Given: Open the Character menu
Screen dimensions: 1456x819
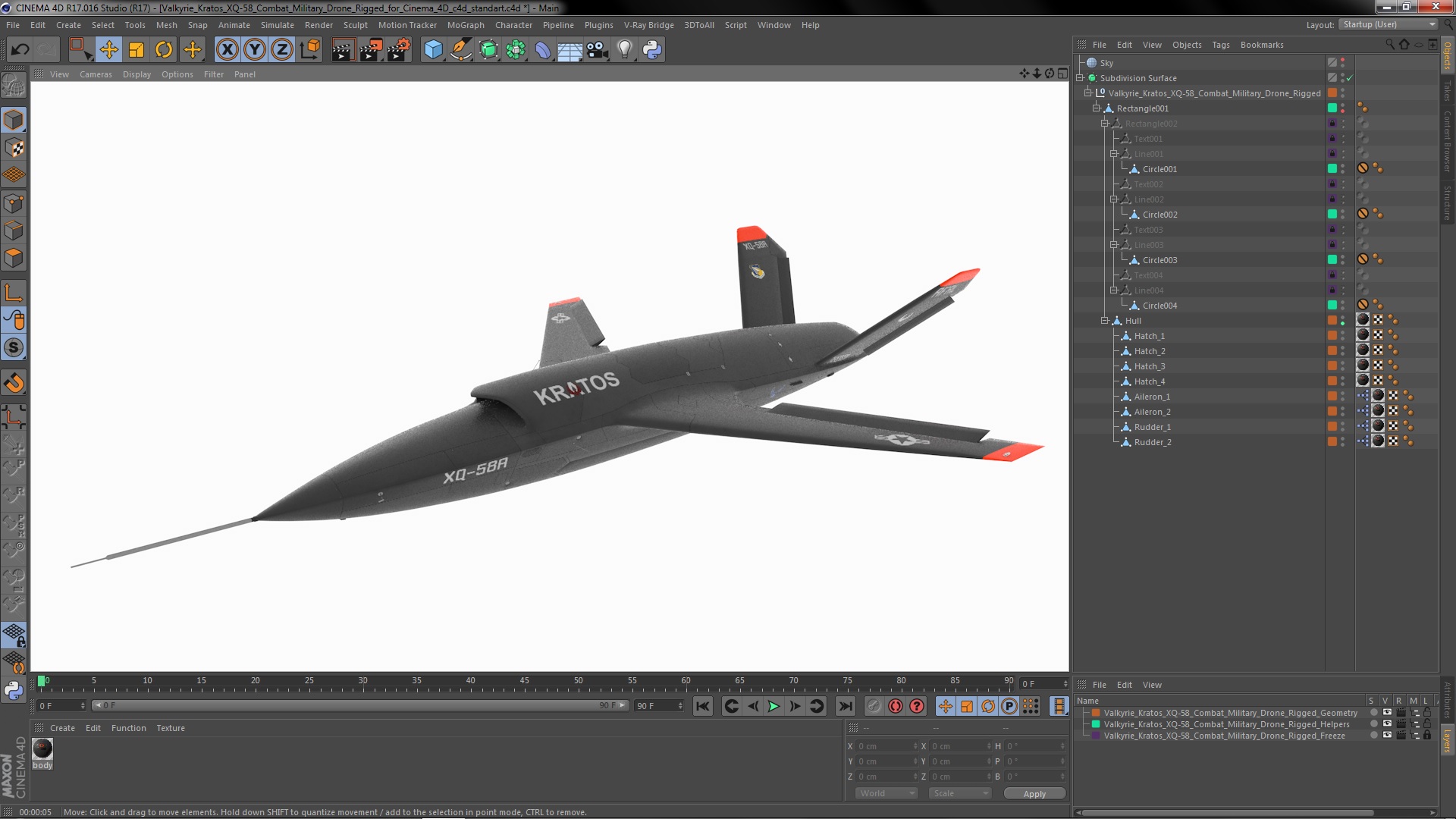Looking at the screenshot, I should (513, 25).
